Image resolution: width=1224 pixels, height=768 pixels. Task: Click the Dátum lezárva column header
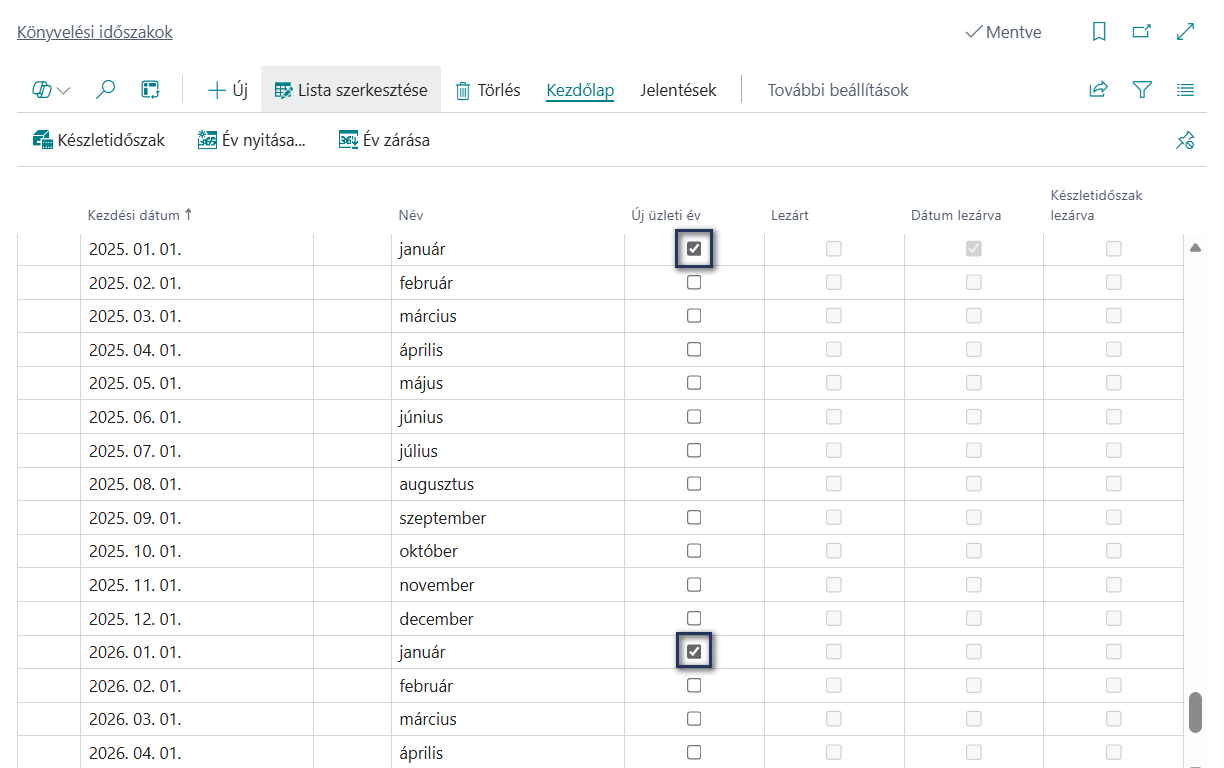click(x=956, y=215)
